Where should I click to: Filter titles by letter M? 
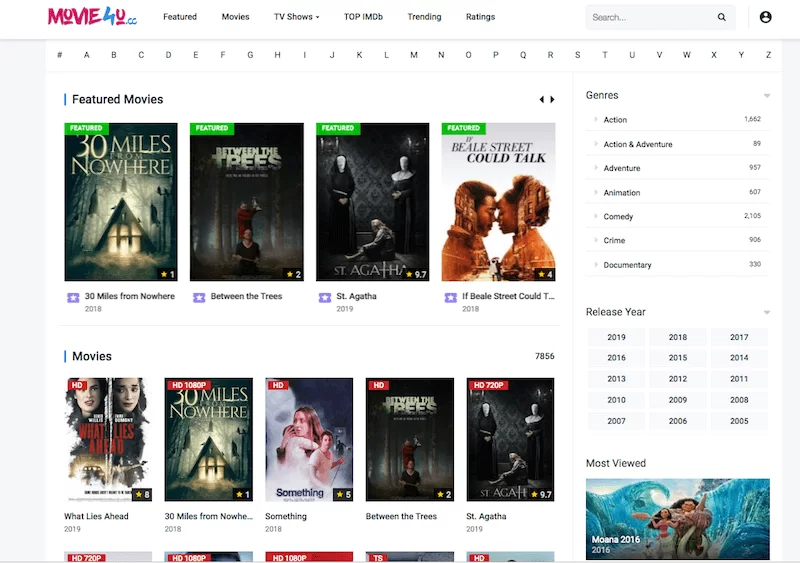414,55
